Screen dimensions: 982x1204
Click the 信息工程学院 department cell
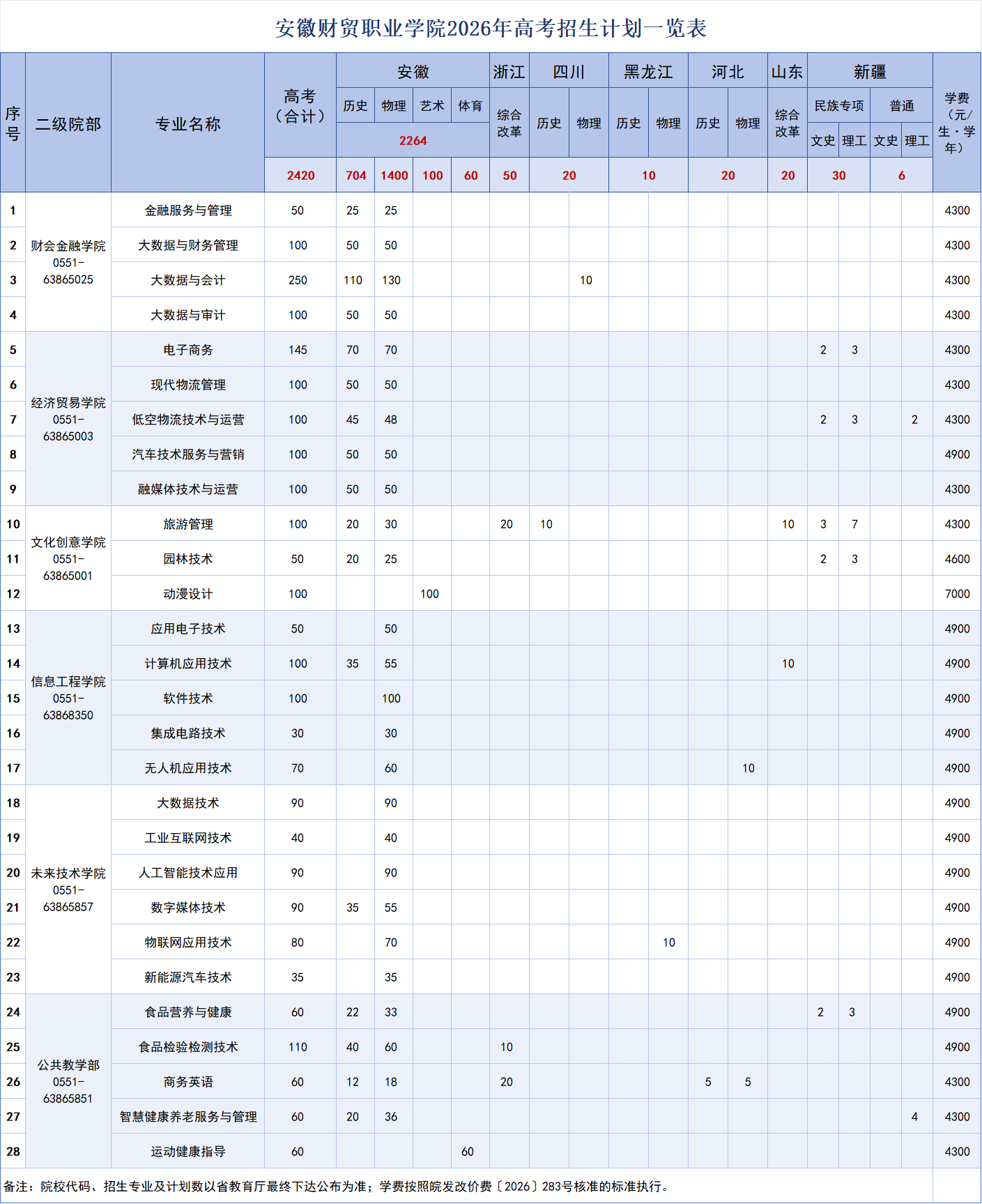coord(68,698)
